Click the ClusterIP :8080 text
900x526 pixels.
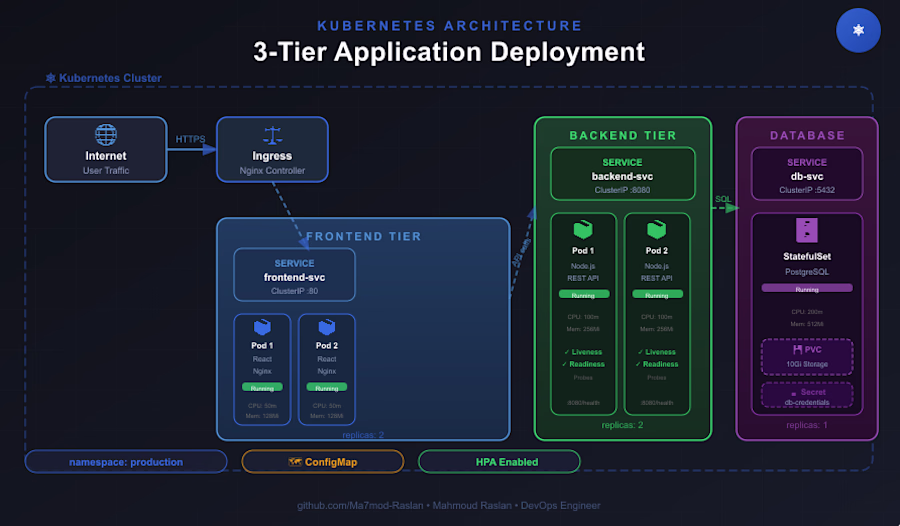622,190
